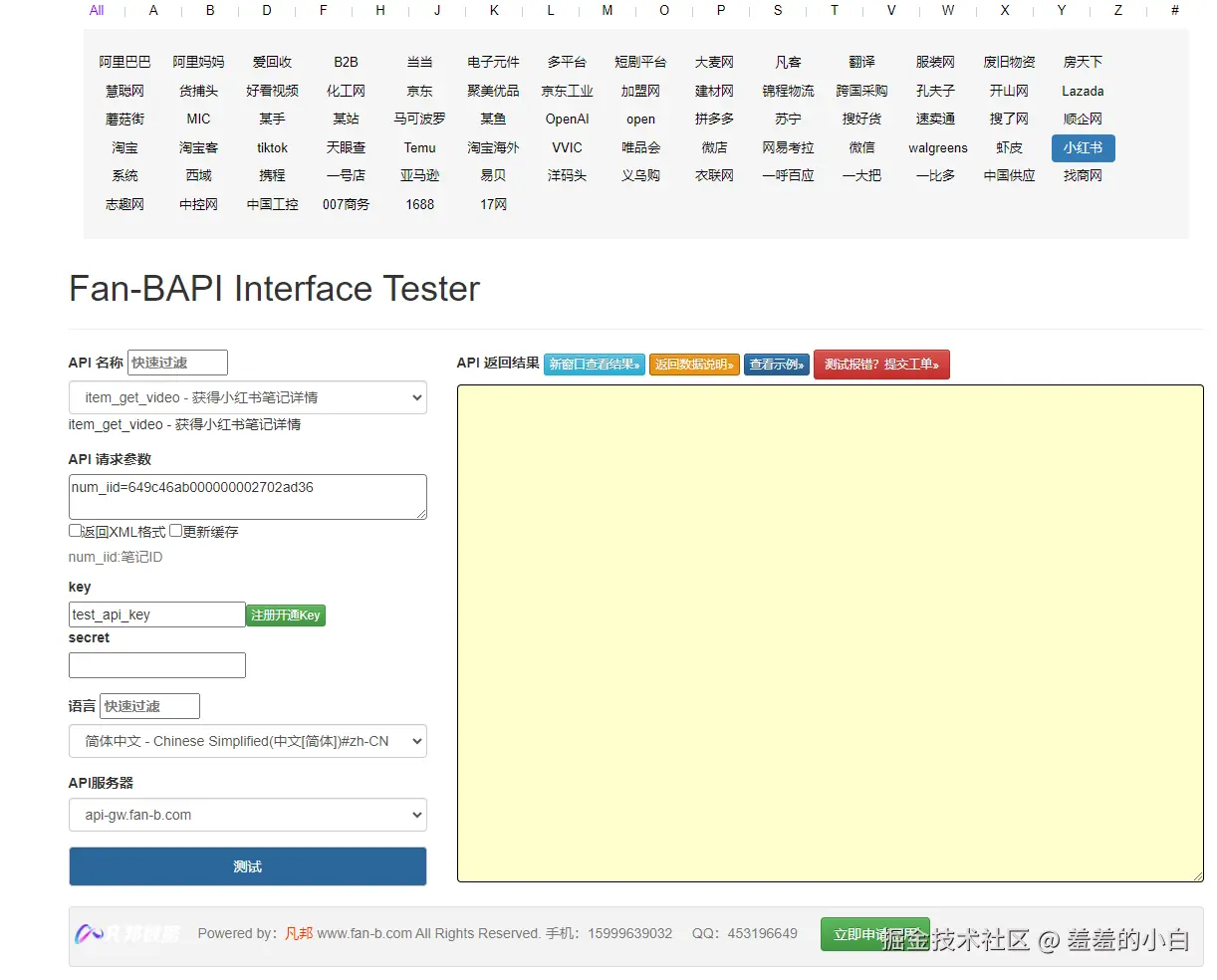Focus the secret input field
Image resolution: width=1217 pixels, height=980 pixels.
pos(157,665)
